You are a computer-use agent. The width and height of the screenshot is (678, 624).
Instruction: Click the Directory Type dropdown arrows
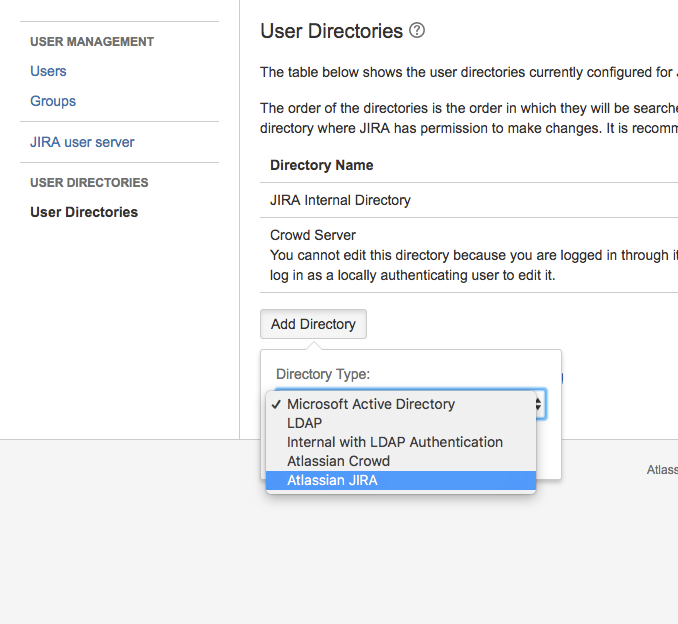point(539,404)
